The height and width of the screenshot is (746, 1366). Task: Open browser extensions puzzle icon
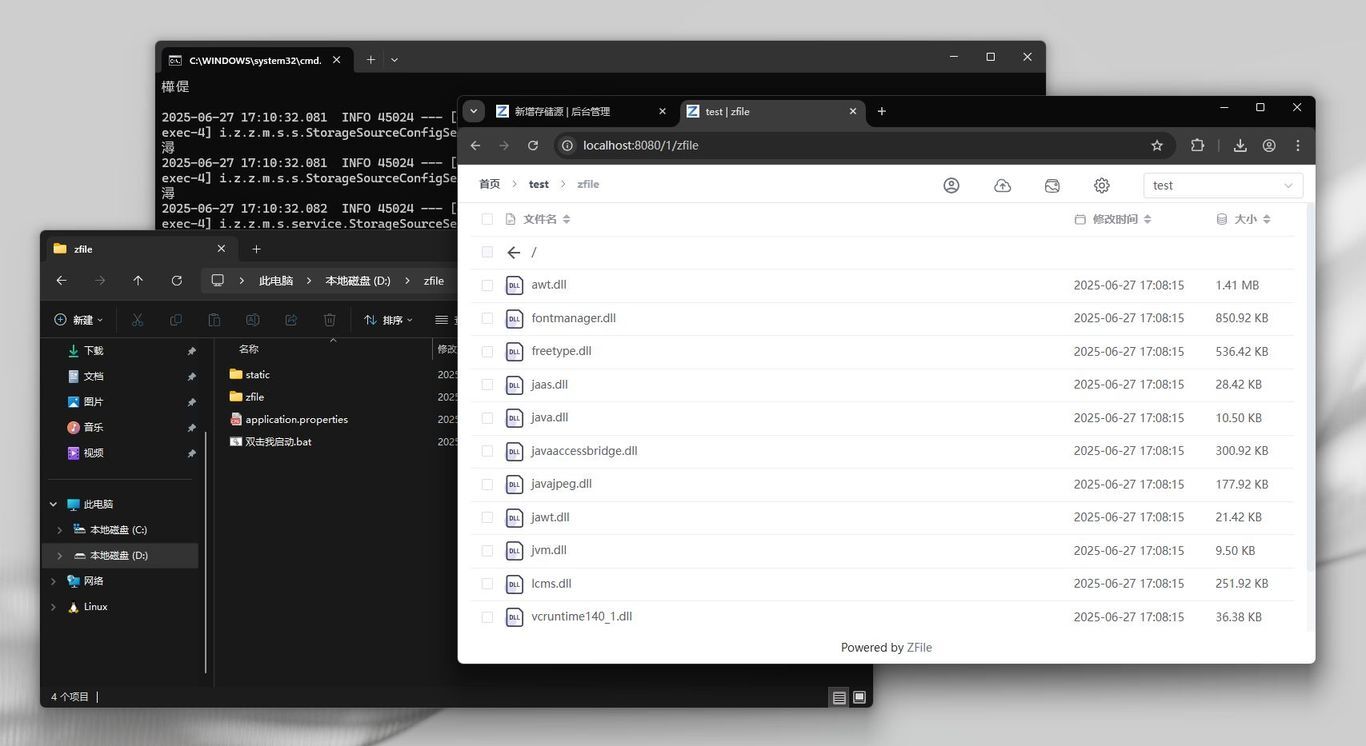1197,145
